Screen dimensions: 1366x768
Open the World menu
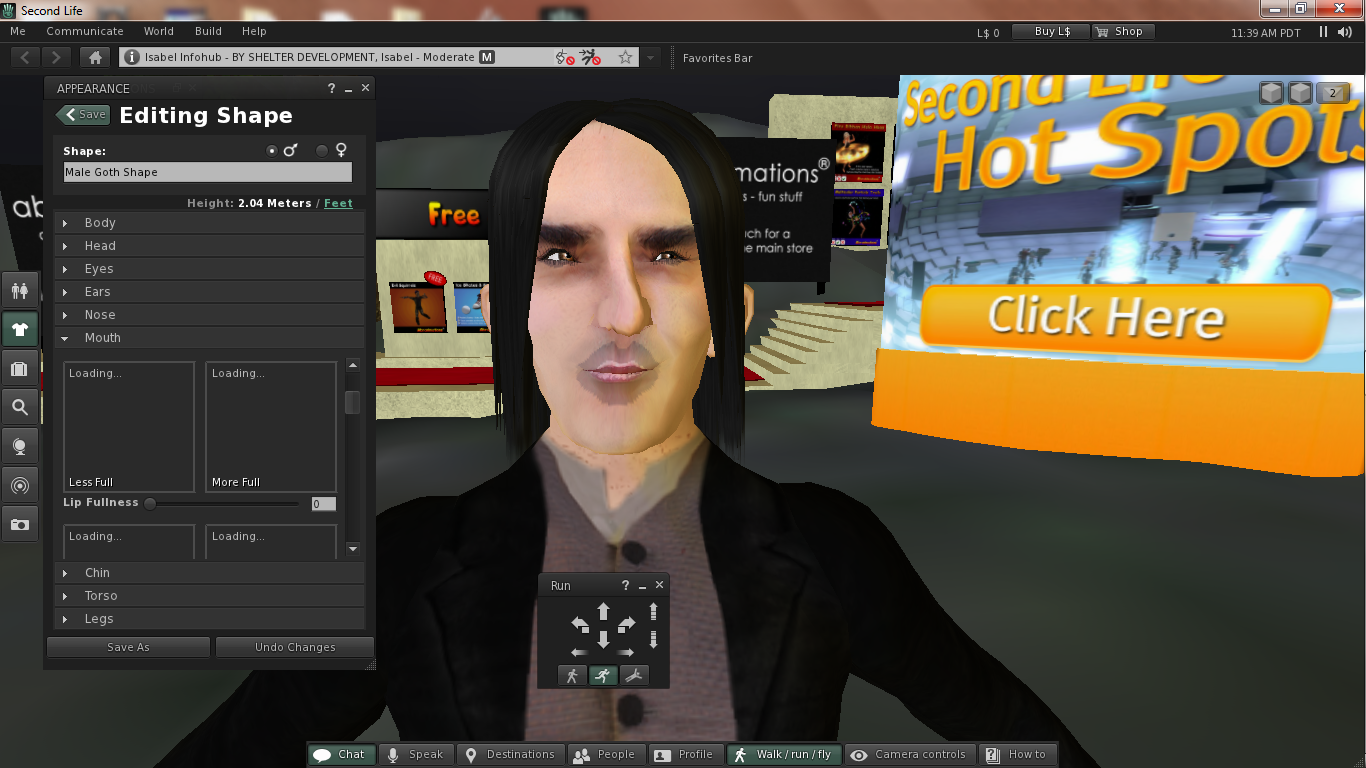(159, 32)
